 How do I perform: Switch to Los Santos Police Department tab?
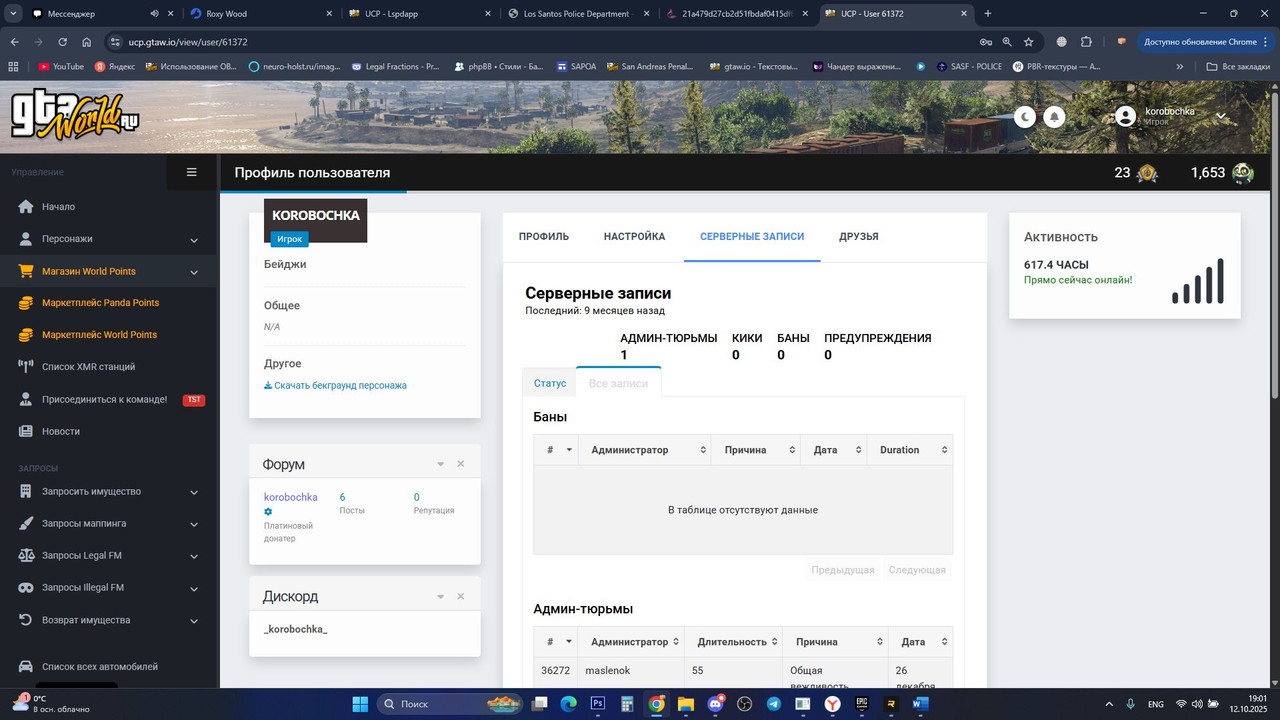pos(578,14)
